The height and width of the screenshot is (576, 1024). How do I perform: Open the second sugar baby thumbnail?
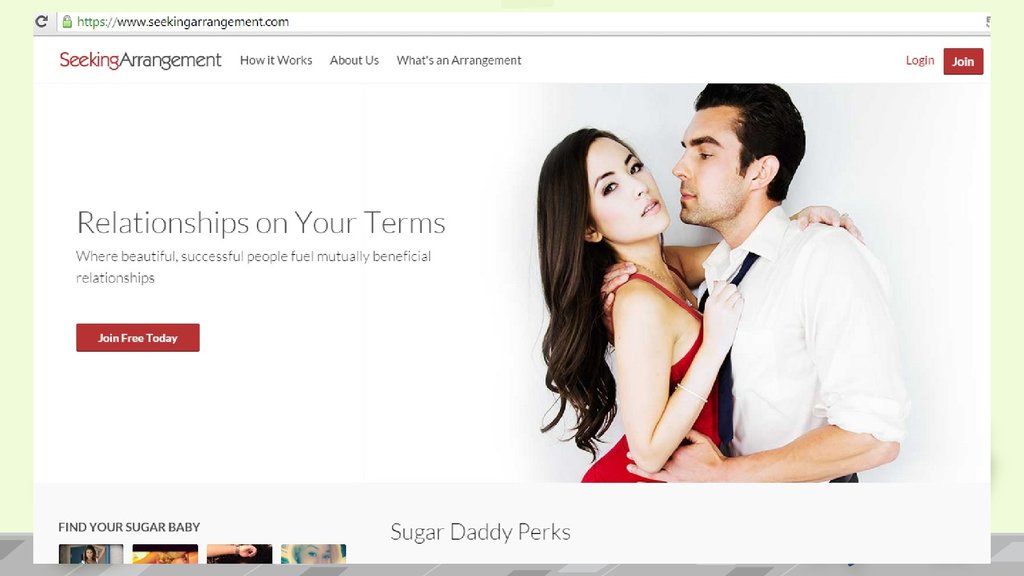coord(165,554)
